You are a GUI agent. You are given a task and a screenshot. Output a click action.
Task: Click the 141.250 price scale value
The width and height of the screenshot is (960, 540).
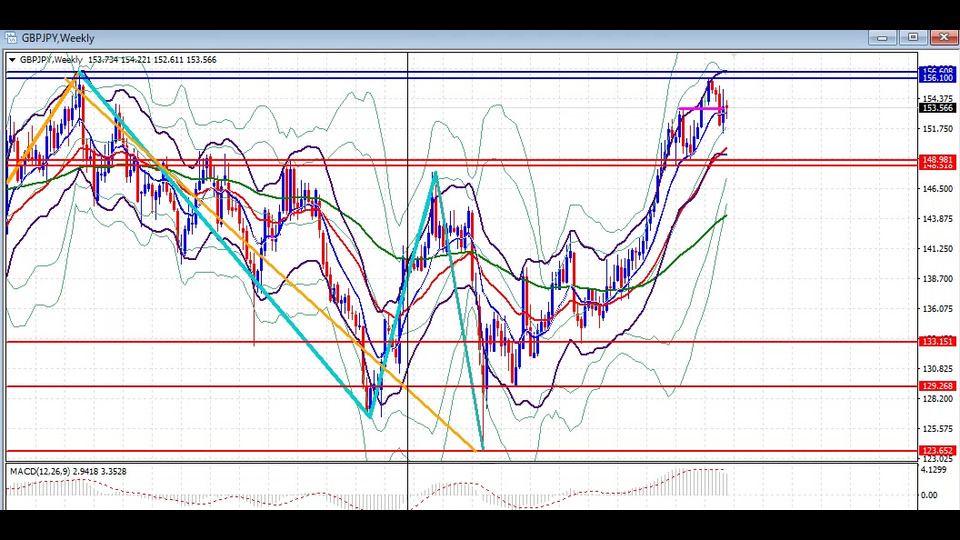(x=937, y=249)
